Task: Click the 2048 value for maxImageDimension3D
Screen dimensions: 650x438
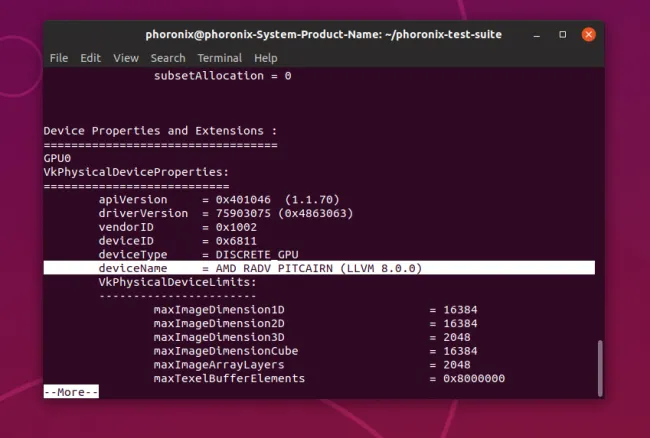Action: 457,337
